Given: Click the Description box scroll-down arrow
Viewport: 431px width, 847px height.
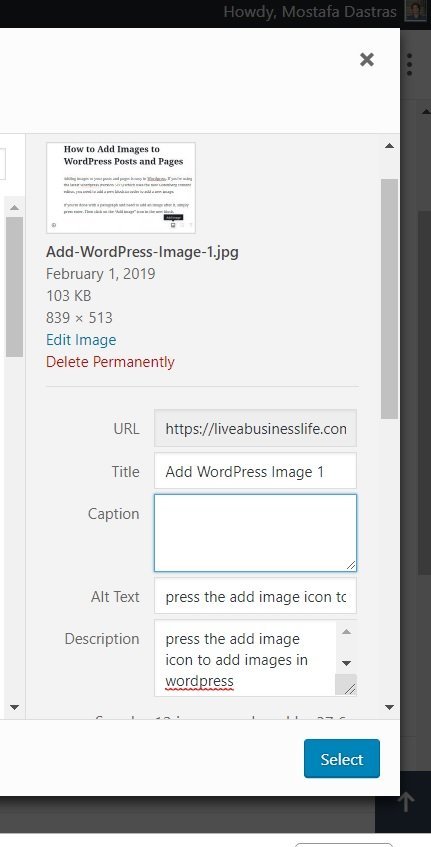Looking at the screenshot, I should [347, 663].
